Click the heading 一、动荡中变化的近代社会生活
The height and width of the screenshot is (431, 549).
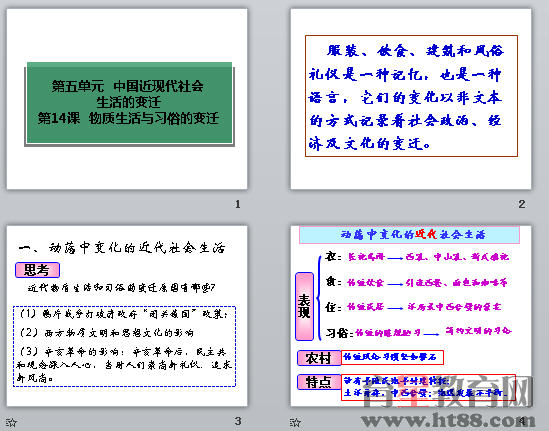coord(121,248)
